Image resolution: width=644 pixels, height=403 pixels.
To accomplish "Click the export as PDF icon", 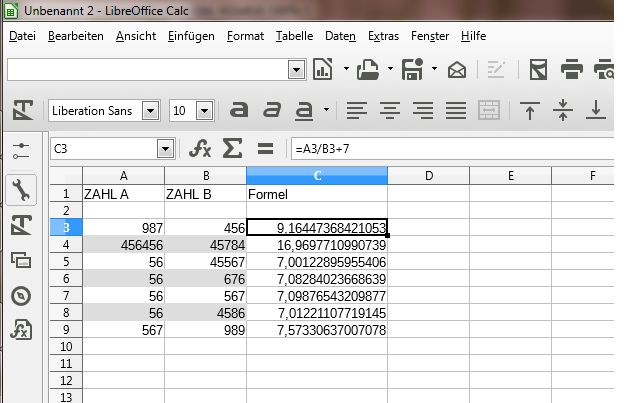I will (538, 69).
